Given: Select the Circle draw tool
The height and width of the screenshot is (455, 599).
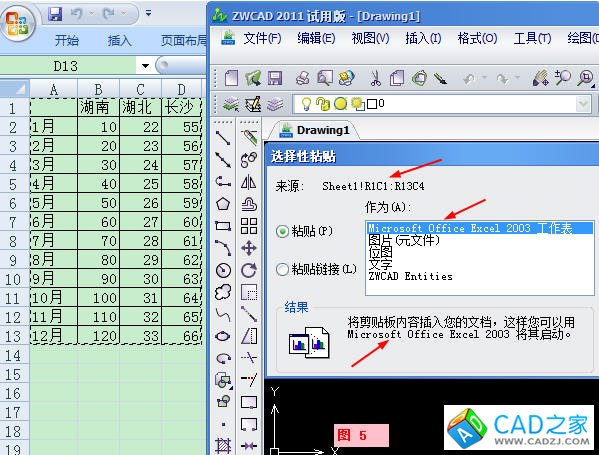Looking at the screenshot, I should click(223, 270).
